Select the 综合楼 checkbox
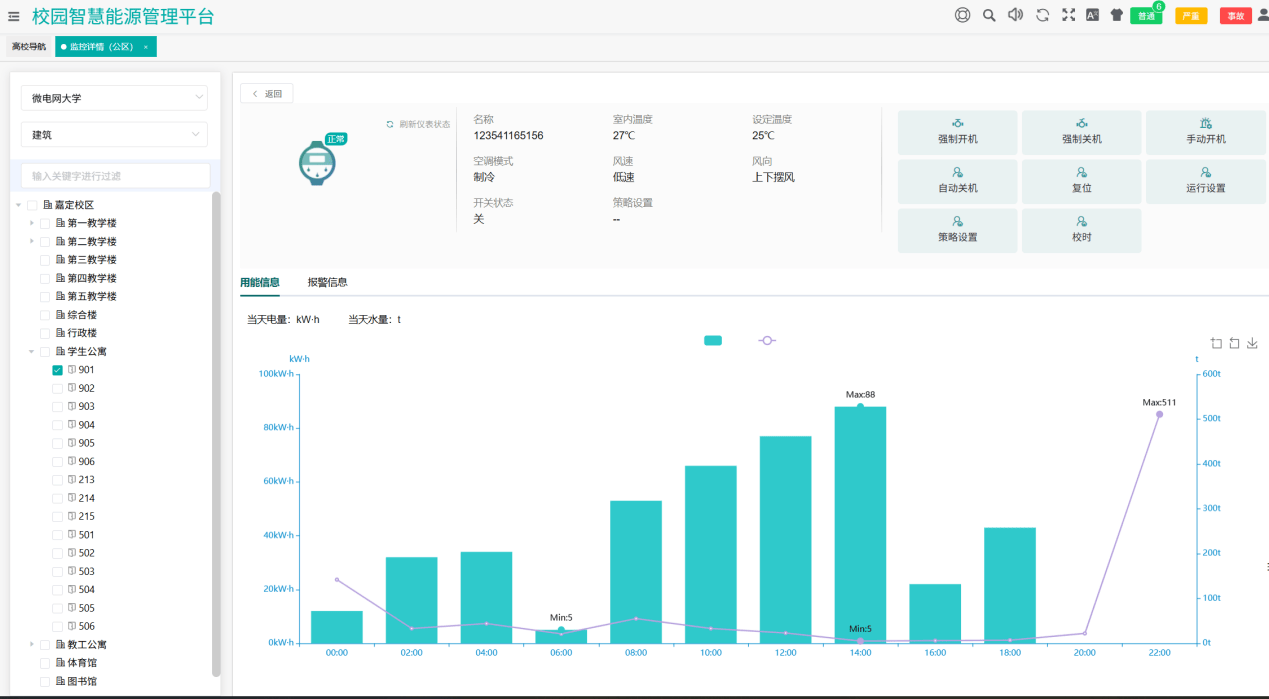Image resolution: width=1269 pixels, height=699 pixels. pos(45,315)
